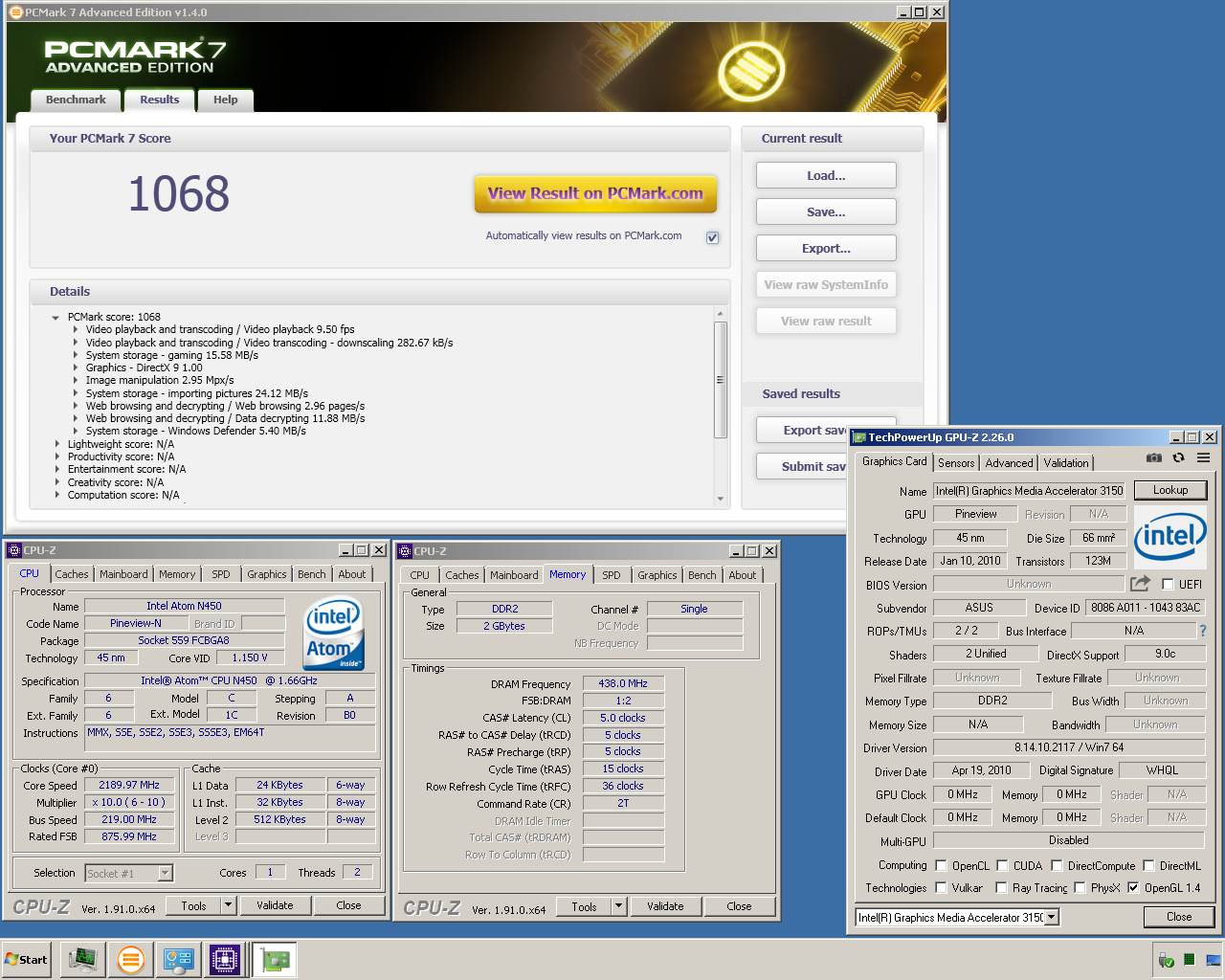Click the GPU-Z refresh icon
Screen dimensions: 1225x980
[x=1178, y=458]
